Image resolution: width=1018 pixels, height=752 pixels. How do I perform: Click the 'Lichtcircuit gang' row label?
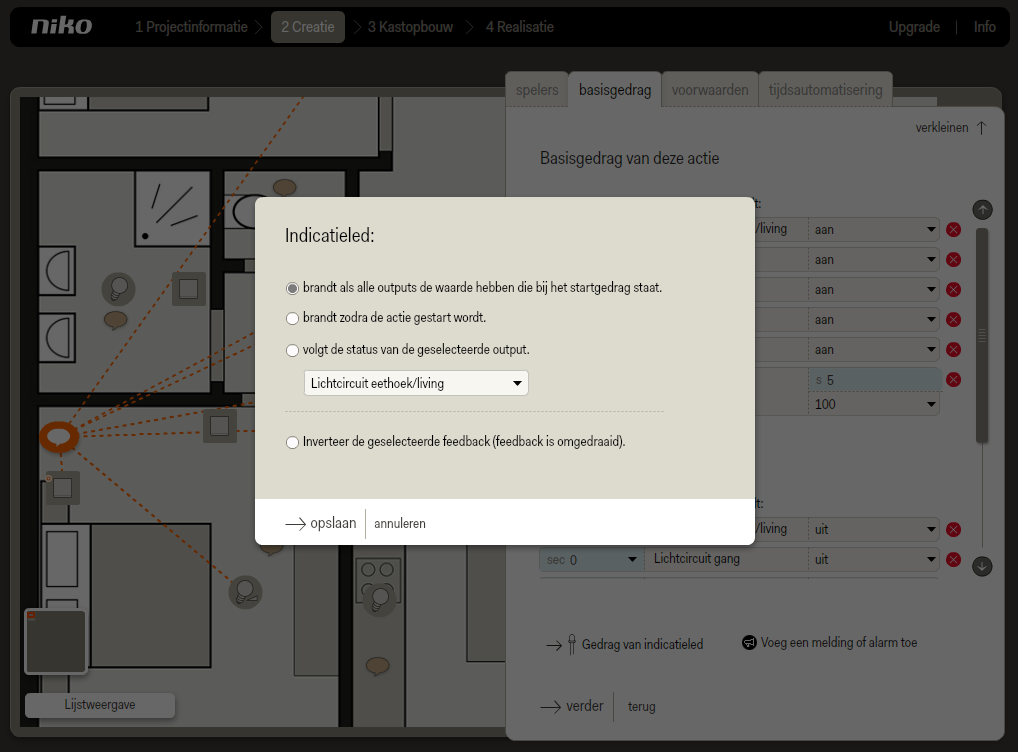[697, 558]
